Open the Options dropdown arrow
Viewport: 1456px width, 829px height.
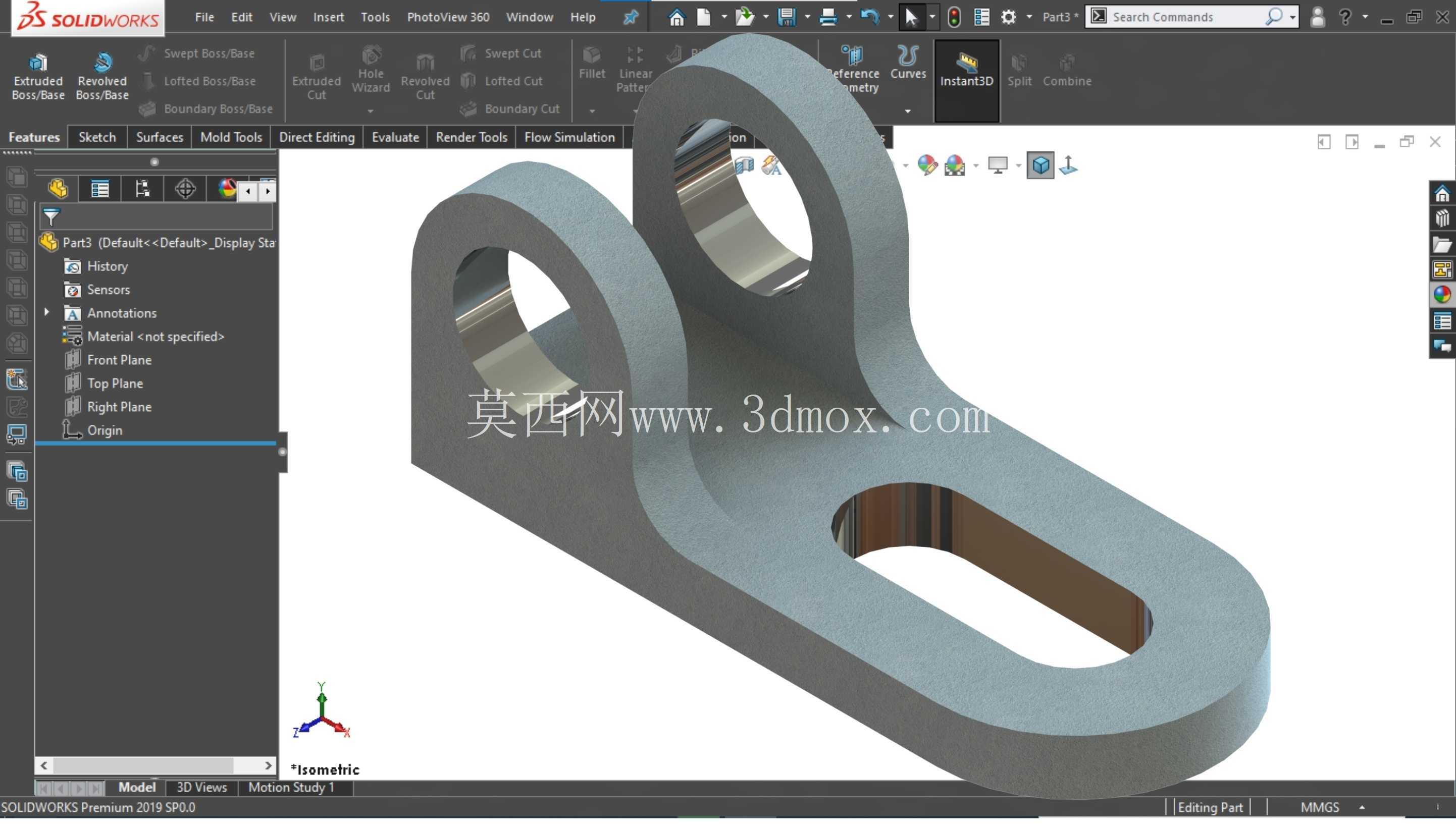click(x=1029, y=17)
